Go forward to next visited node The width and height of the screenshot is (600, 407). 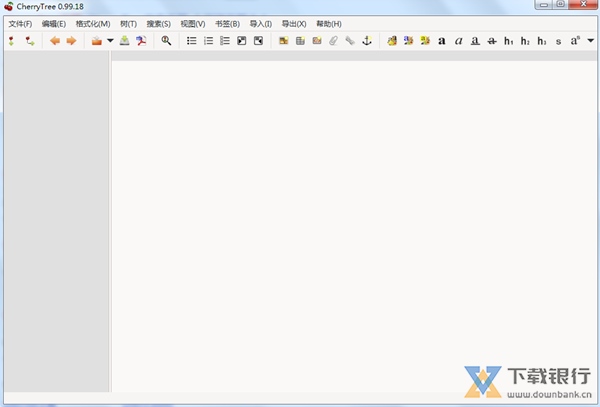pos(71,41)
